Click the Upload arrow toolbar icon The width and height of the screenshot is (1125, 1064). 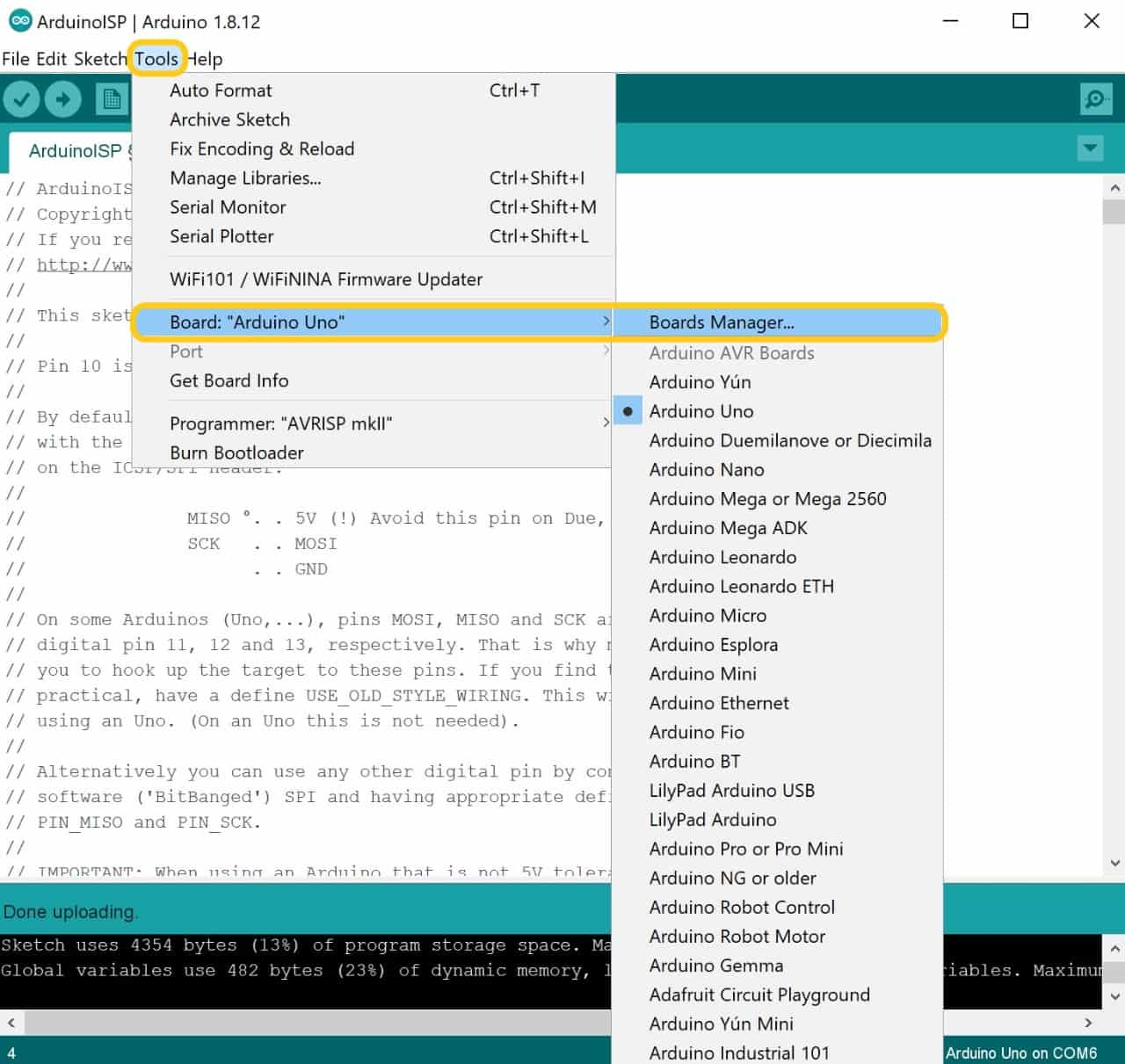point(62,99)
